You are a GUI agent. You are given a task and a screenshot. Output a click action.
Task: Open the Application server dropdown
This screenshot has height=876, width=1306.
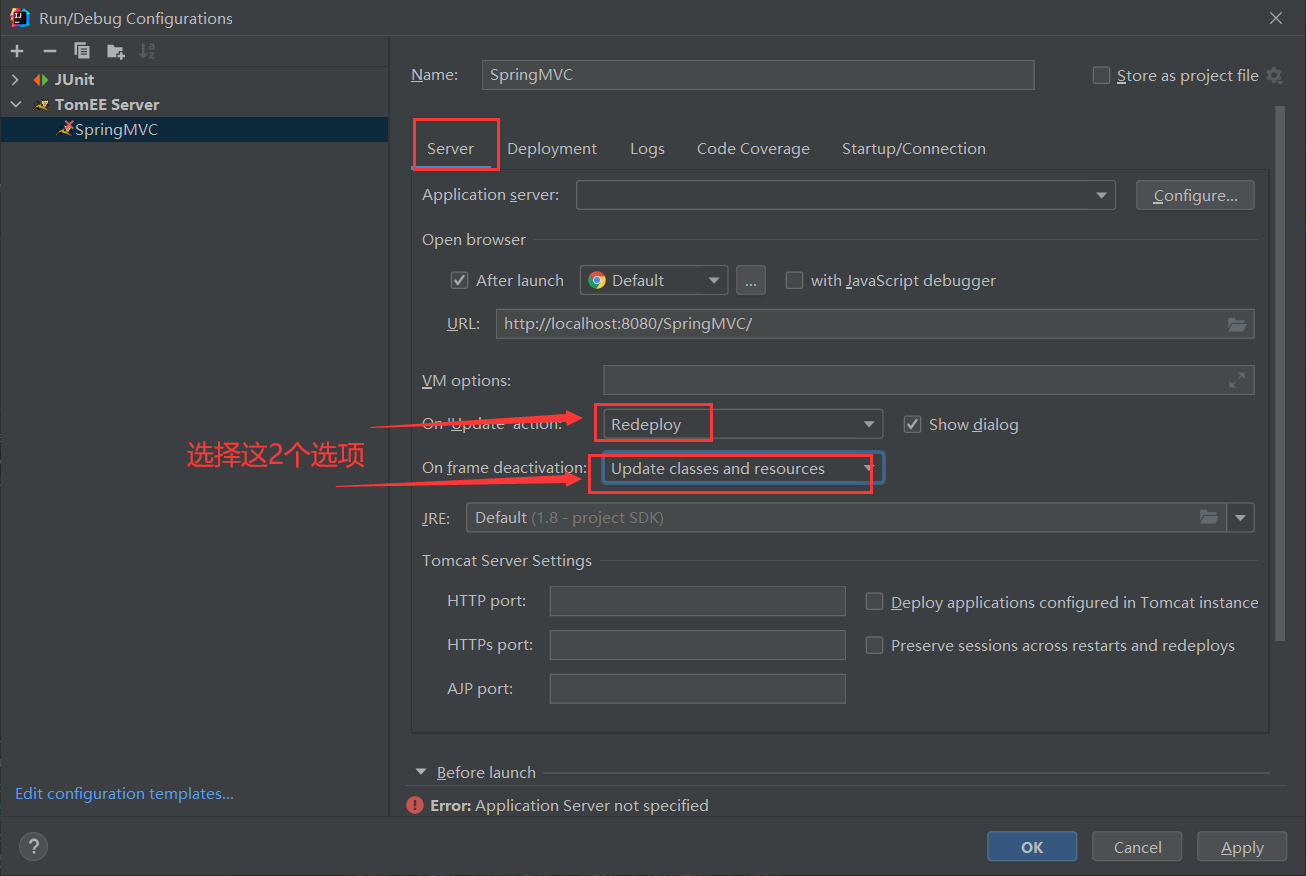(x=845, y=195)
